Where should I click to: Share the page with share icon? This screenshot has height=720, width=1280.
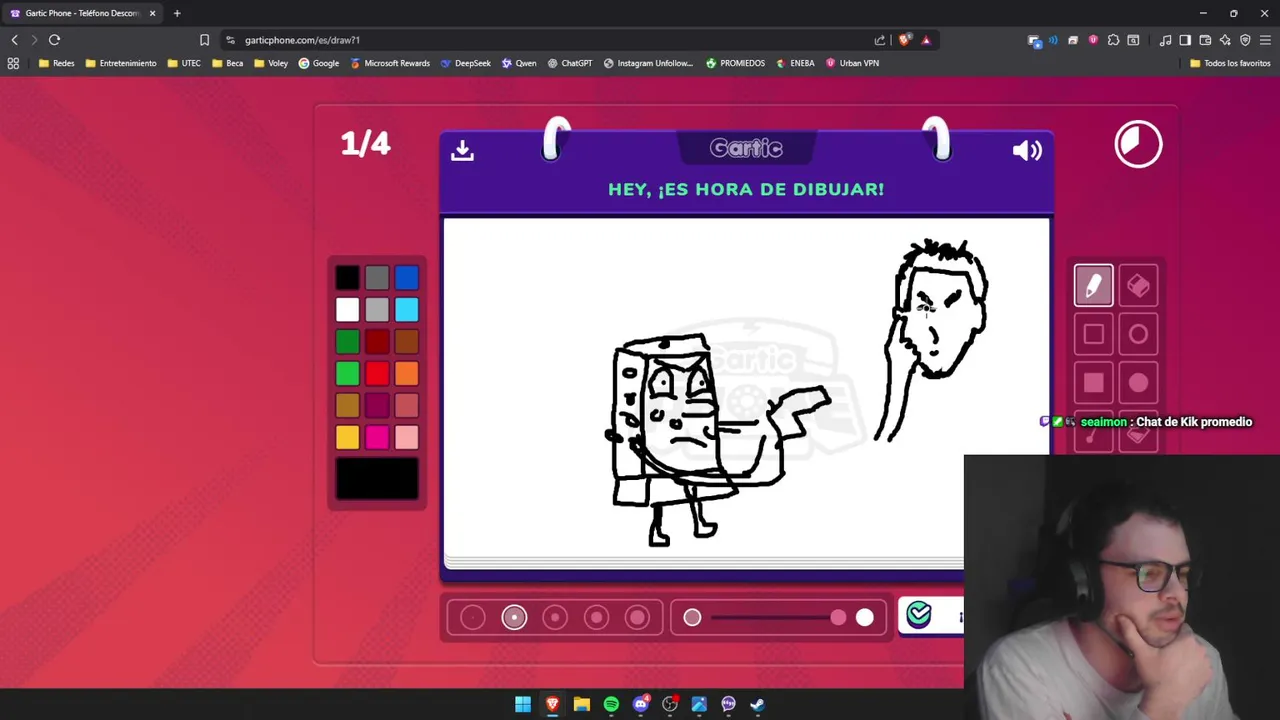(880, 40)
